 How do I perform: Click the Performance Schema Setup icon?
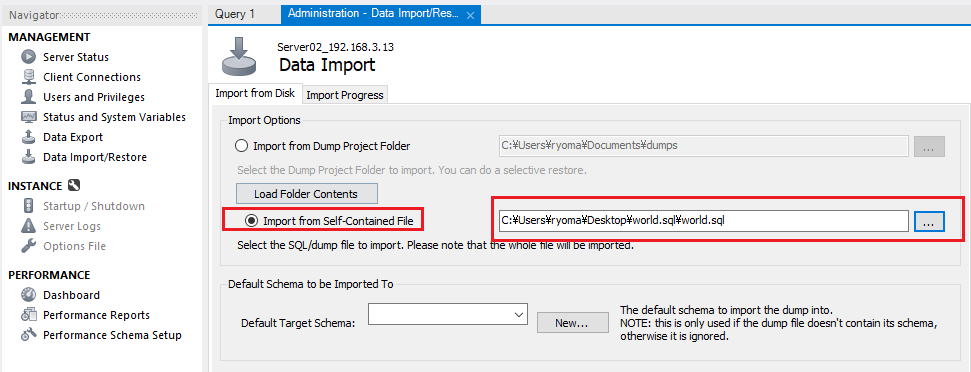28,335
